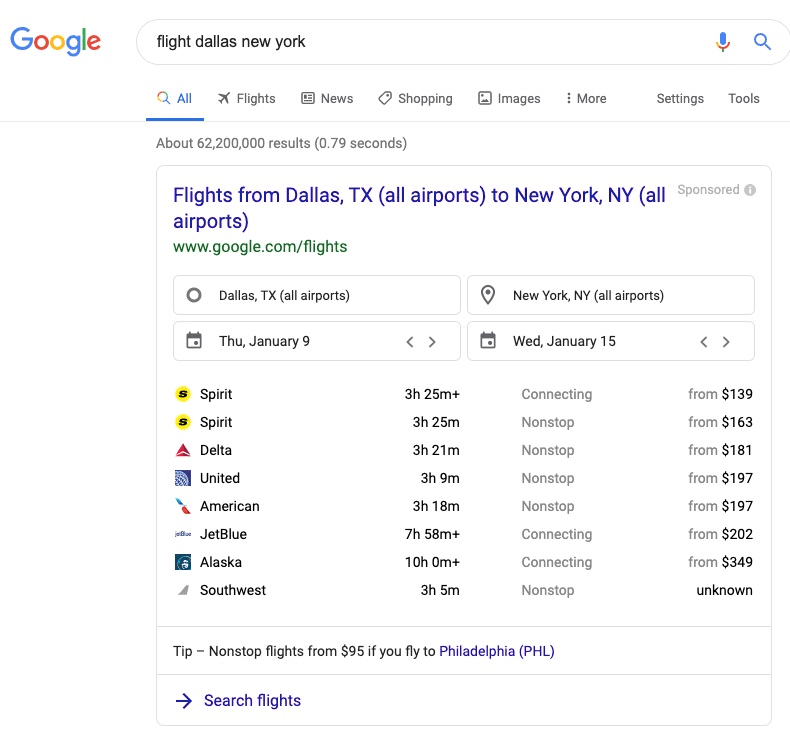Open departure calendar icon for Thu, January 9
The width and height of the screenshot is (790, 739).
pyautogui.click(x=194, y=341)
